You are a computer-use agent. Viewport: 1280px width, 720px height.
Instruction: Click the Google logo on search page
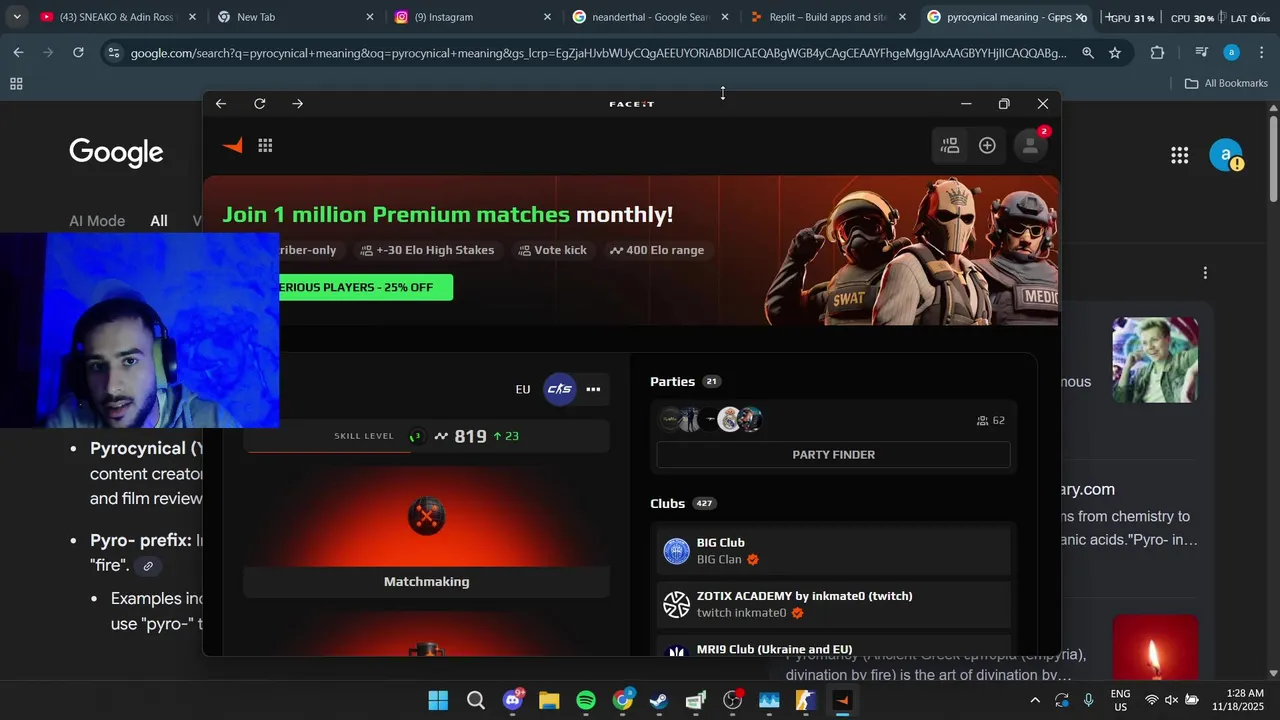(x=116, y=153)
